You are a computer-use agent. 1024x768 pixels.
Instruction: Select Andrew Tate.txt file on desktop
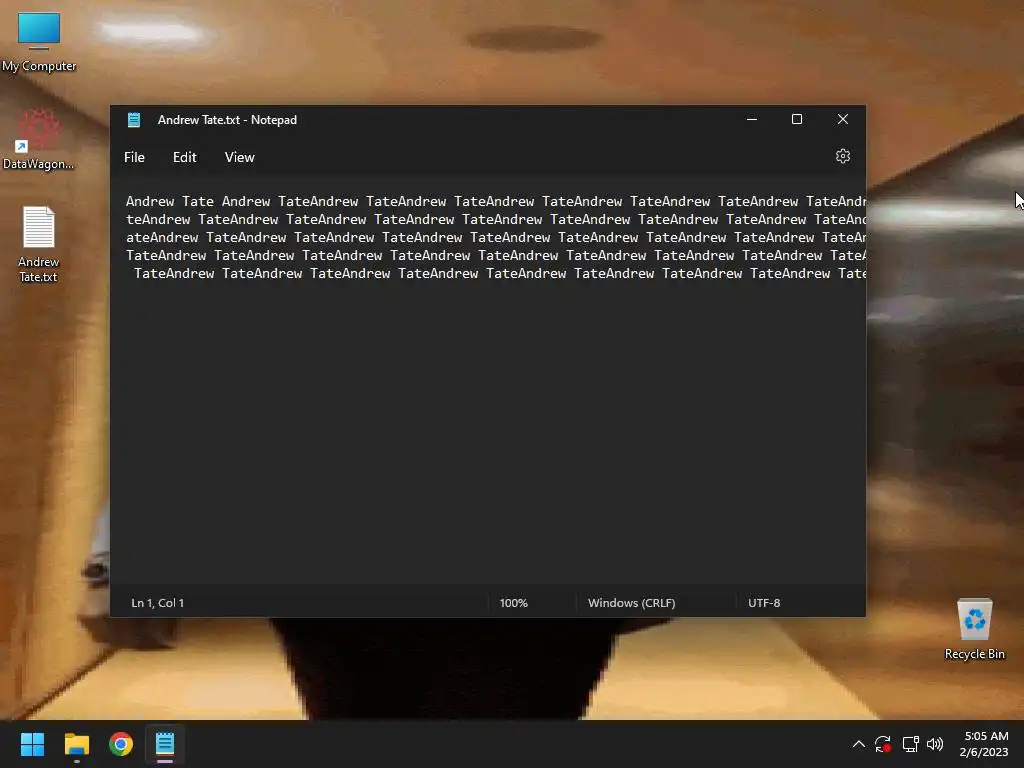39,244
